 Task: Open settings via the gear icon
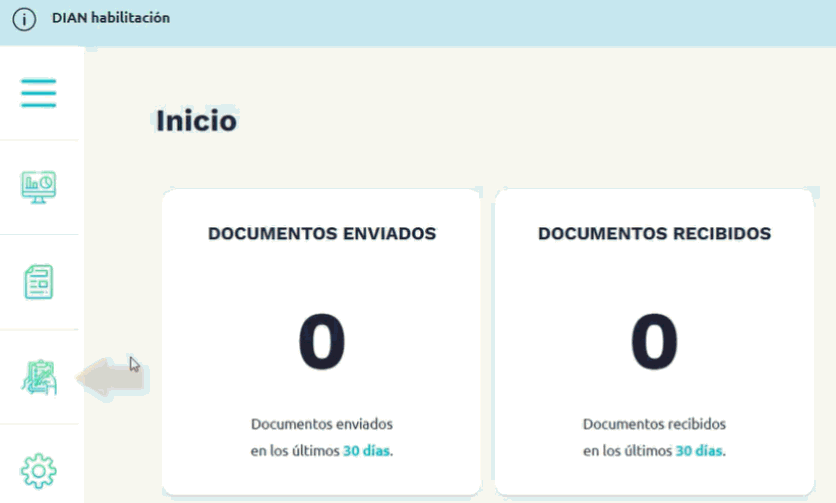39,469
